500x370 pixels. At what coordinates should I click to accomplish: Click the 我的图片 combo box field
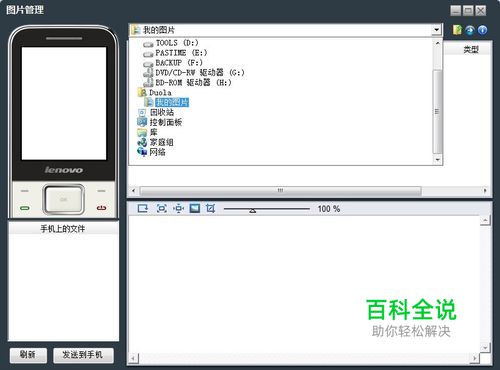pyautogui.click(x=286, y=30)
